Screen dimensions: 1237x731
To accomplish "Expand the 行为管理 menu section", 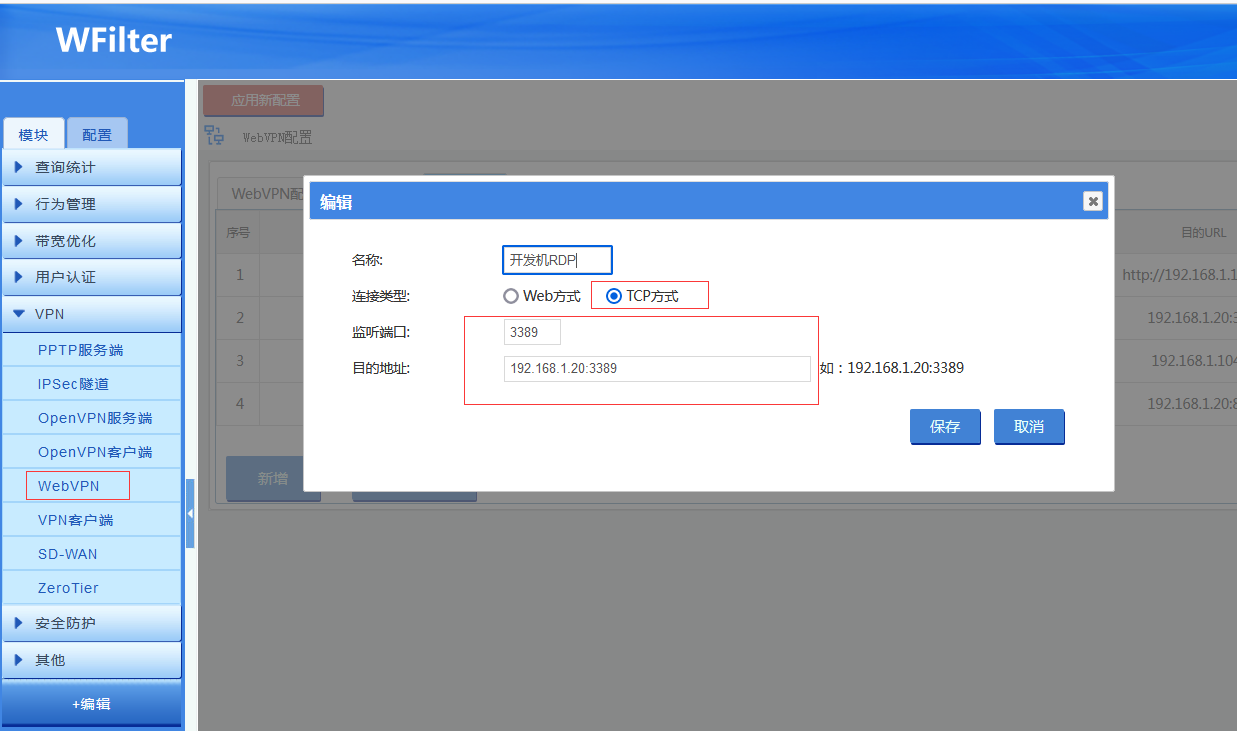I will pyautogui.click(x=91, y=204).
